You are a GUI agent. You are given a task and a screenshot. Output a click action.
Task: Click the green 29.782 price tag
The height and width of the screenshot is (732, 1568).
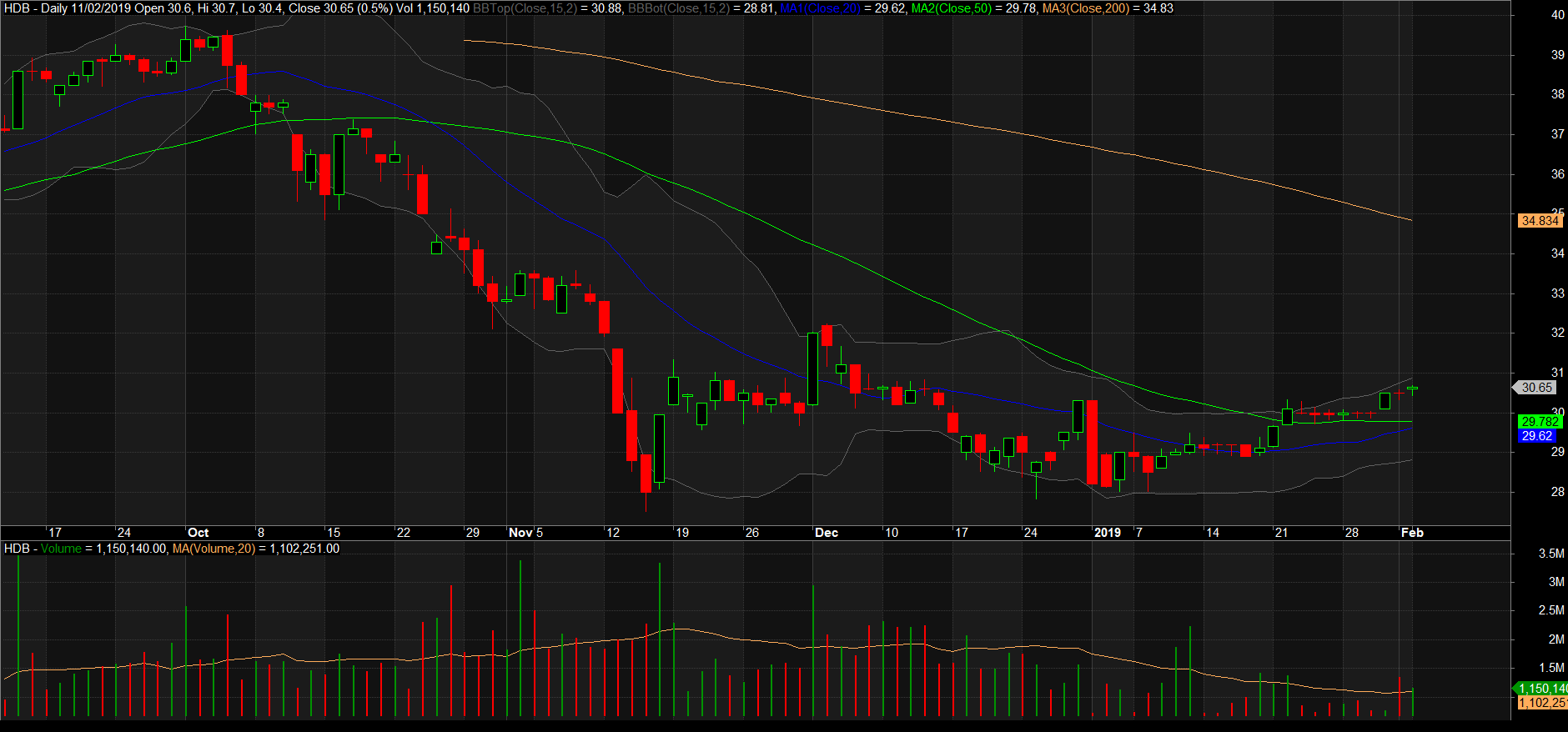(x=1539, y=422)
